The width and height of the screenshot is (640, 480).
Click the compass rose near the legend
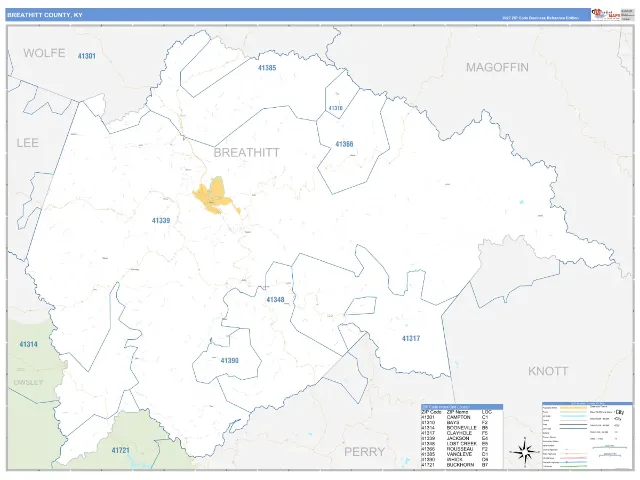[x=525, y=451]
